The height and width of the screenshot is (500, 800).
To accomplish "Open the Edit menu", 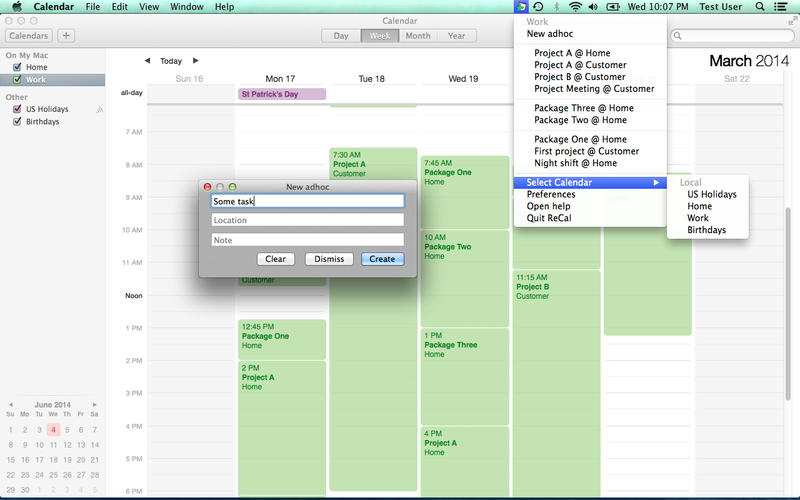I will pos(119,7).
